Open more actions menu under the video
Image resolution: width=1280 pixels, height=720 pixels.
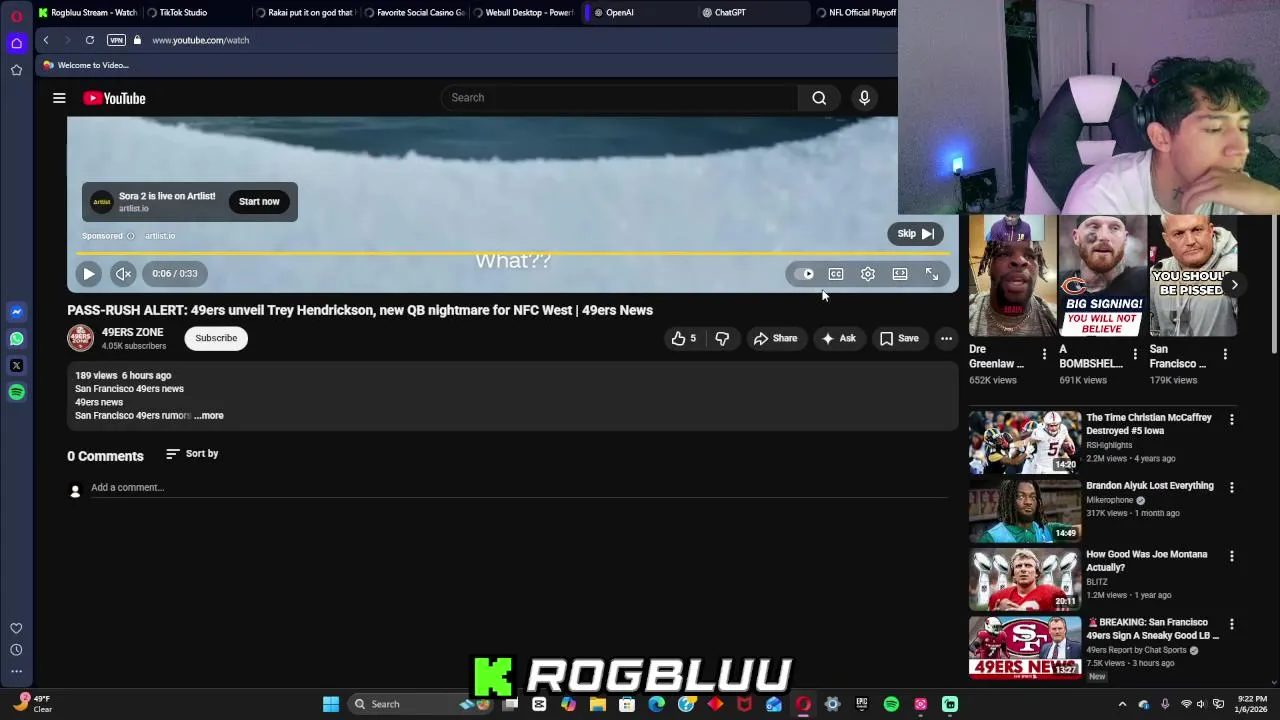946,339
